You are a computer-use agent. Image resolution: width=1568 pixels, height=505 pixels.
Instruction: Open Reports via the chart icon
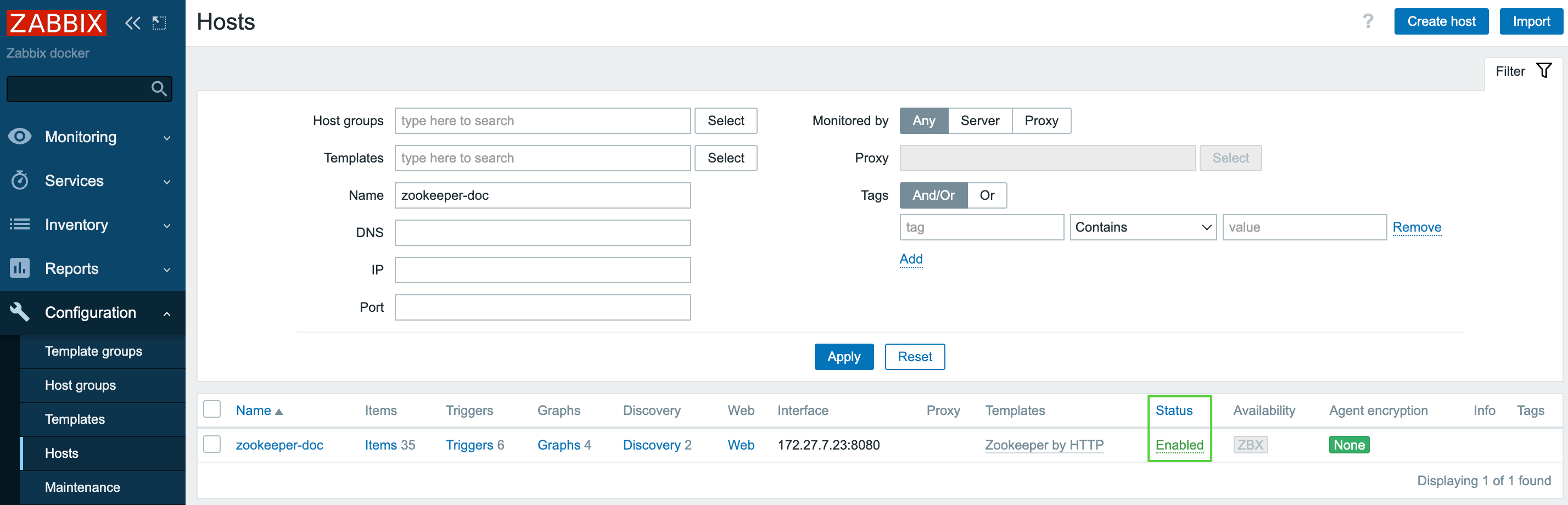(x=20, y=268)
